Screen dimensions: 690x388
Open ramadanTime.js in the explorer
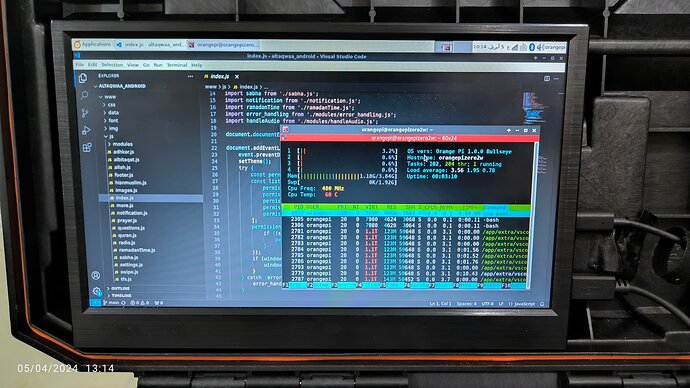click(x=135, y=250)
